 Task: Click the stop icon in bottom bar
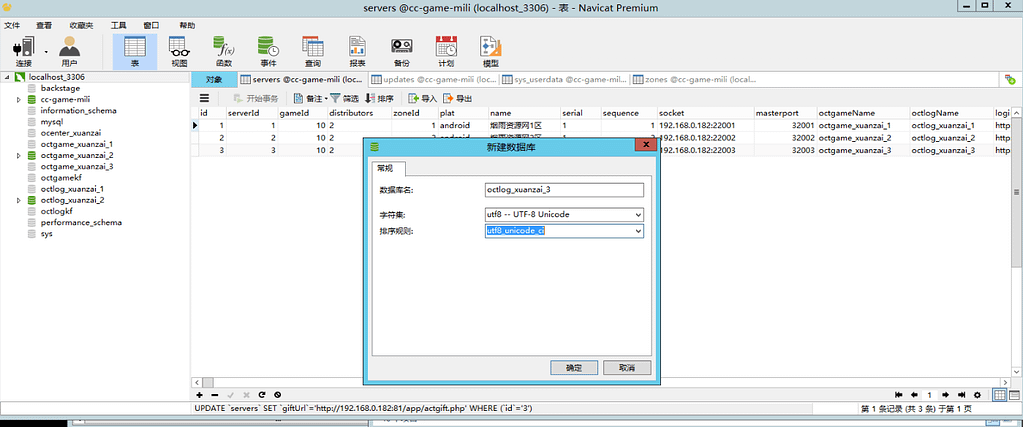click(277, 395)
